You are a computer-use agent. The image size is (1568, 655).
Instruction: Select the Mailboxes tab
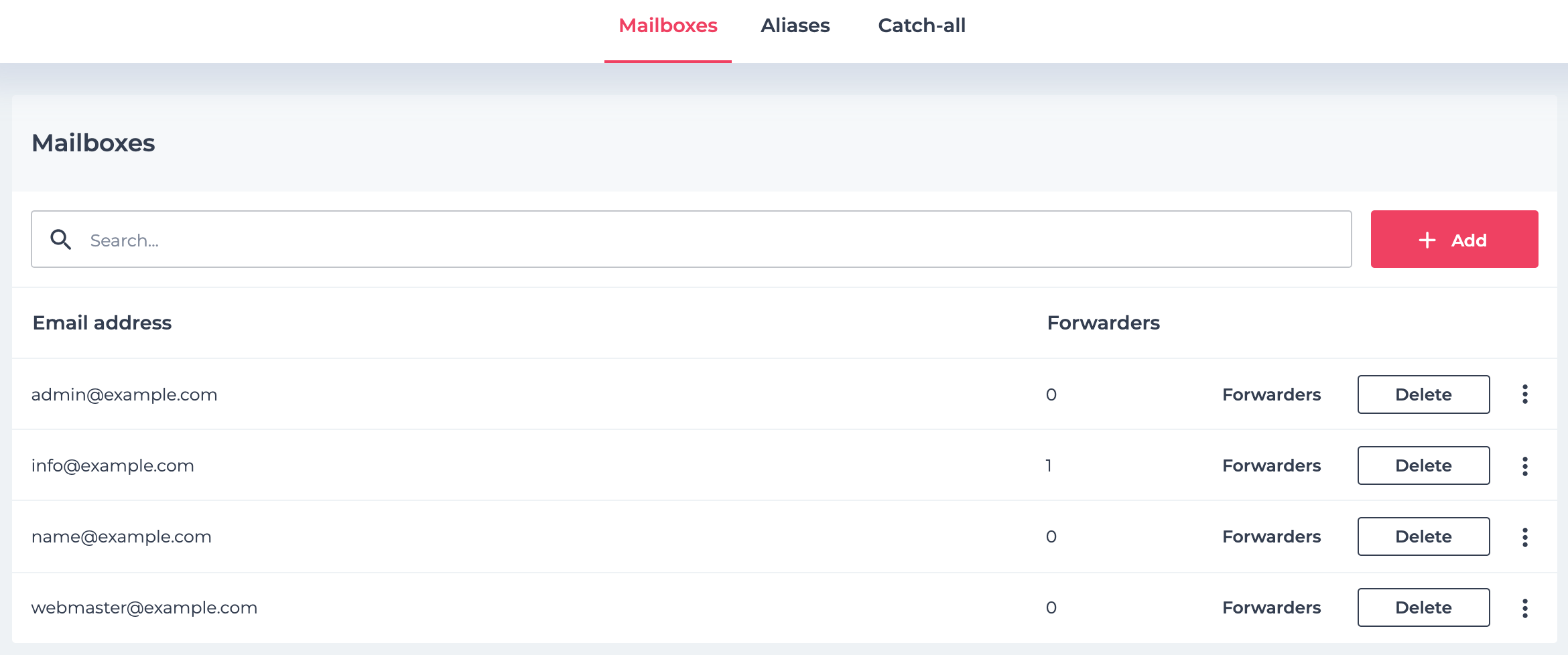point(667,25)
